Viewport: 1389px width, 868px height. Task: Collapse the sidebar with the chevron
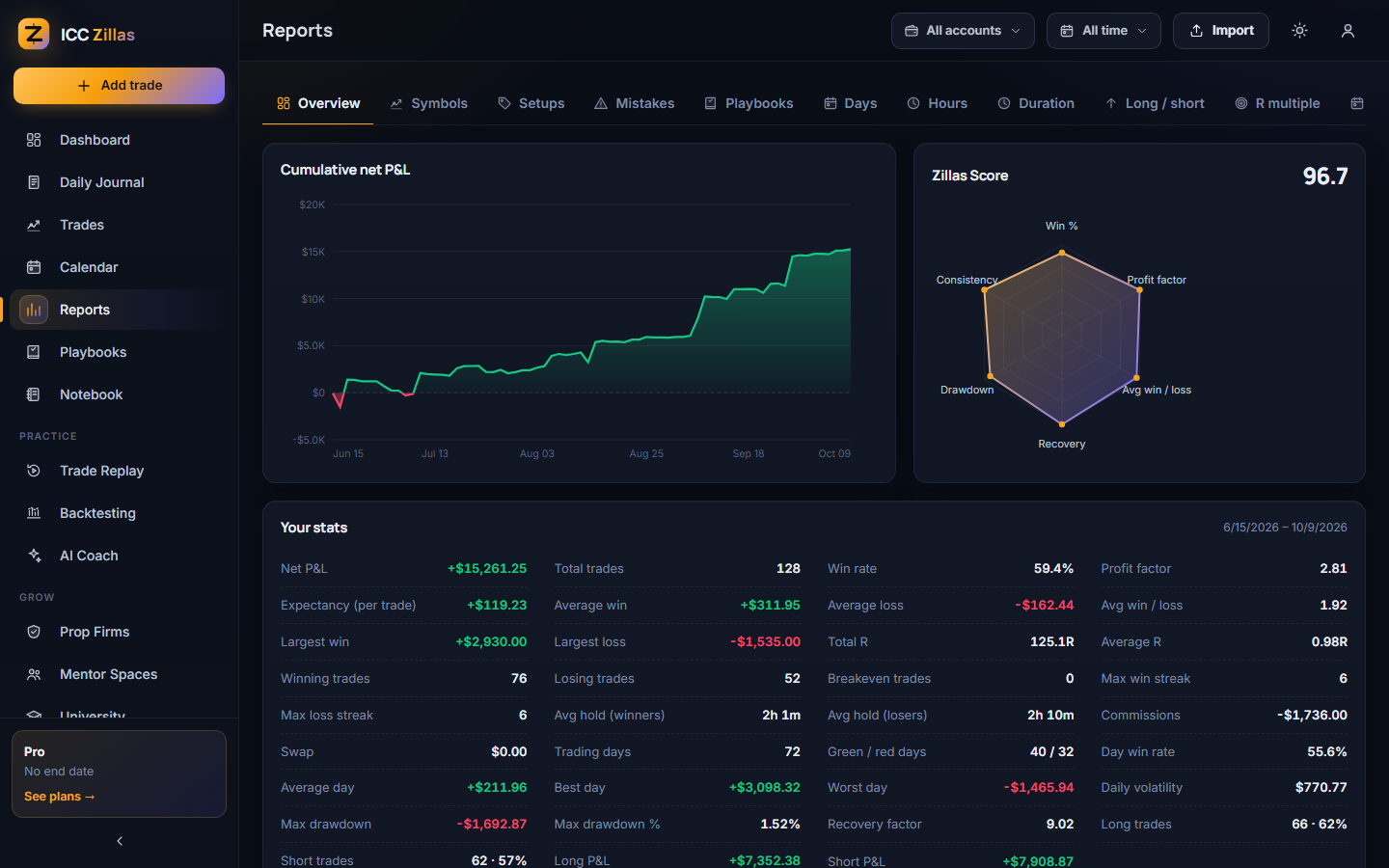point(120,841)
